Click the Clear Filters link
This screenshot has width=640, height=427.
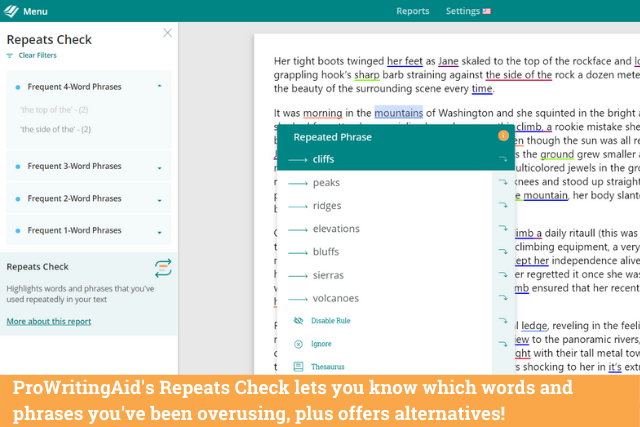pyautogui.click(x=38, y=55)
